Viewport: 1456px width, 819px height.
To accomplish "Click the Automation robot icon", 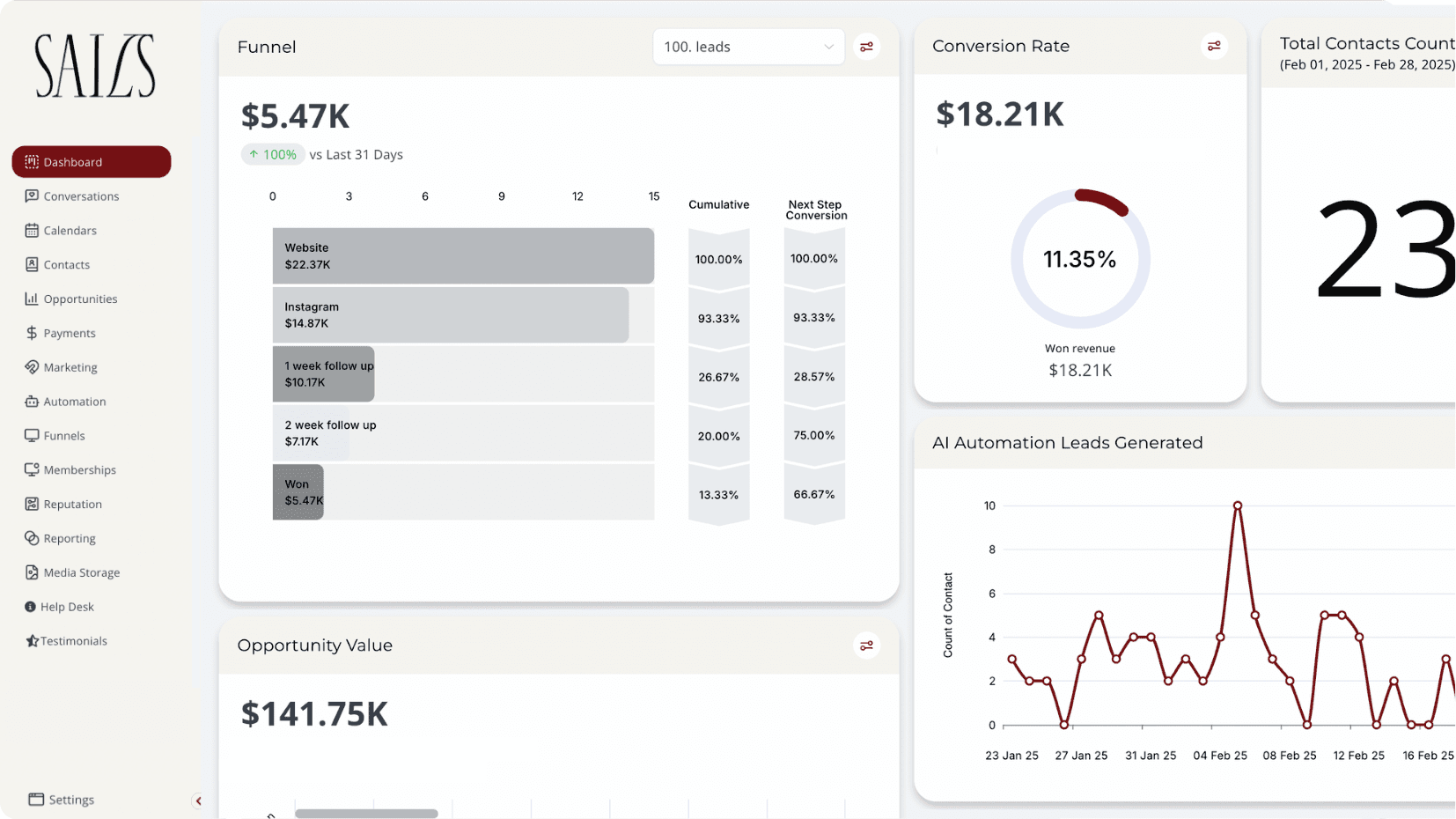I will (32, 402).
